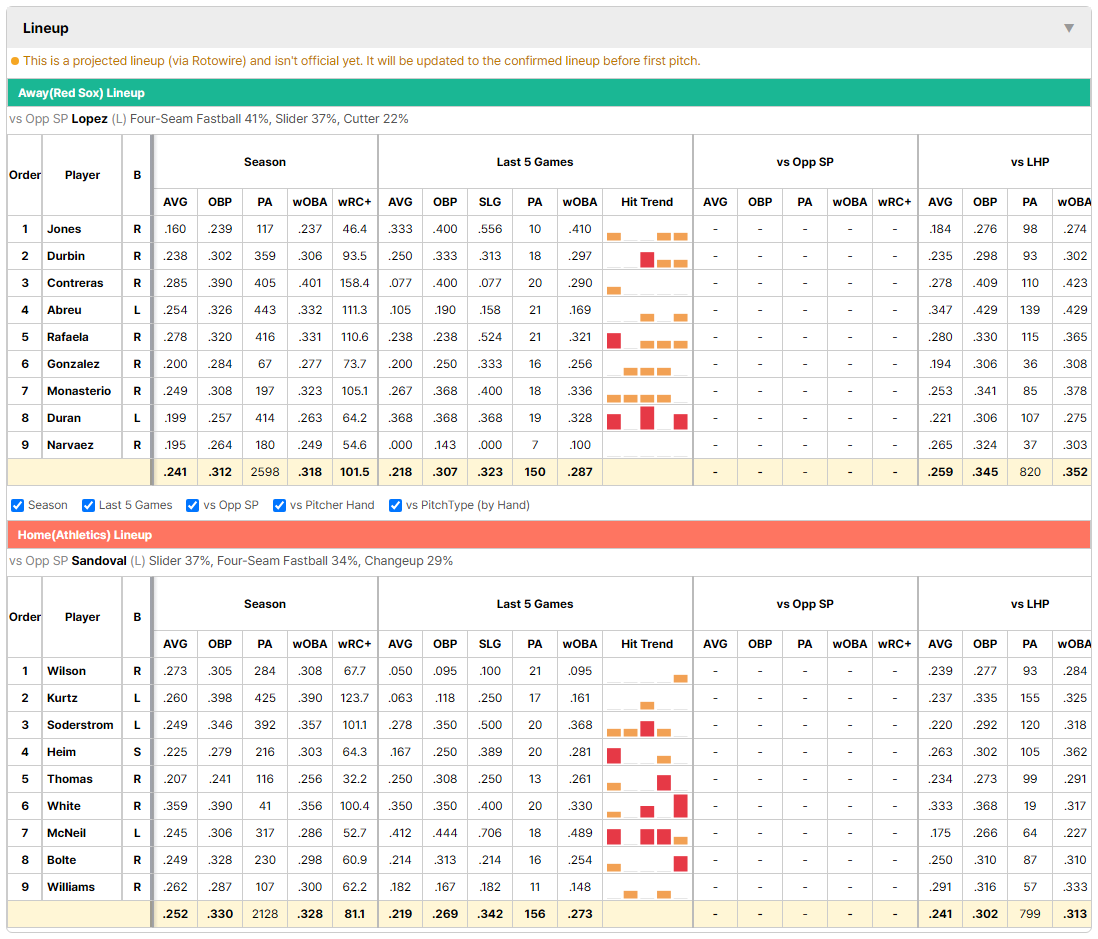Click Duran's hit trend chart
The height and width of the screenshot is (939, 1098).
[647, 418]
